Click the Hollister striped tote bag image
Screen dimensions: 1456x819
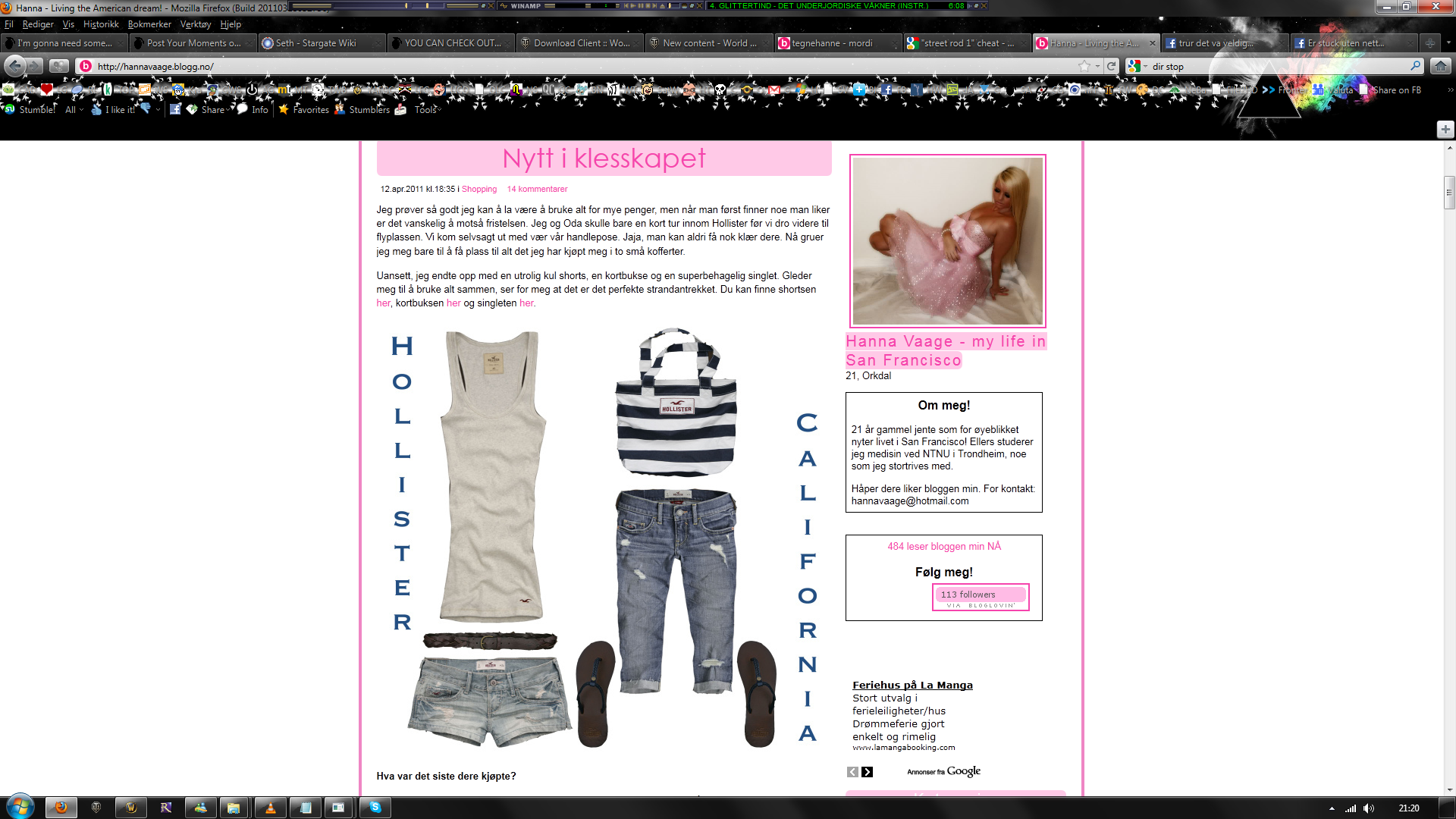coord(675,402)
